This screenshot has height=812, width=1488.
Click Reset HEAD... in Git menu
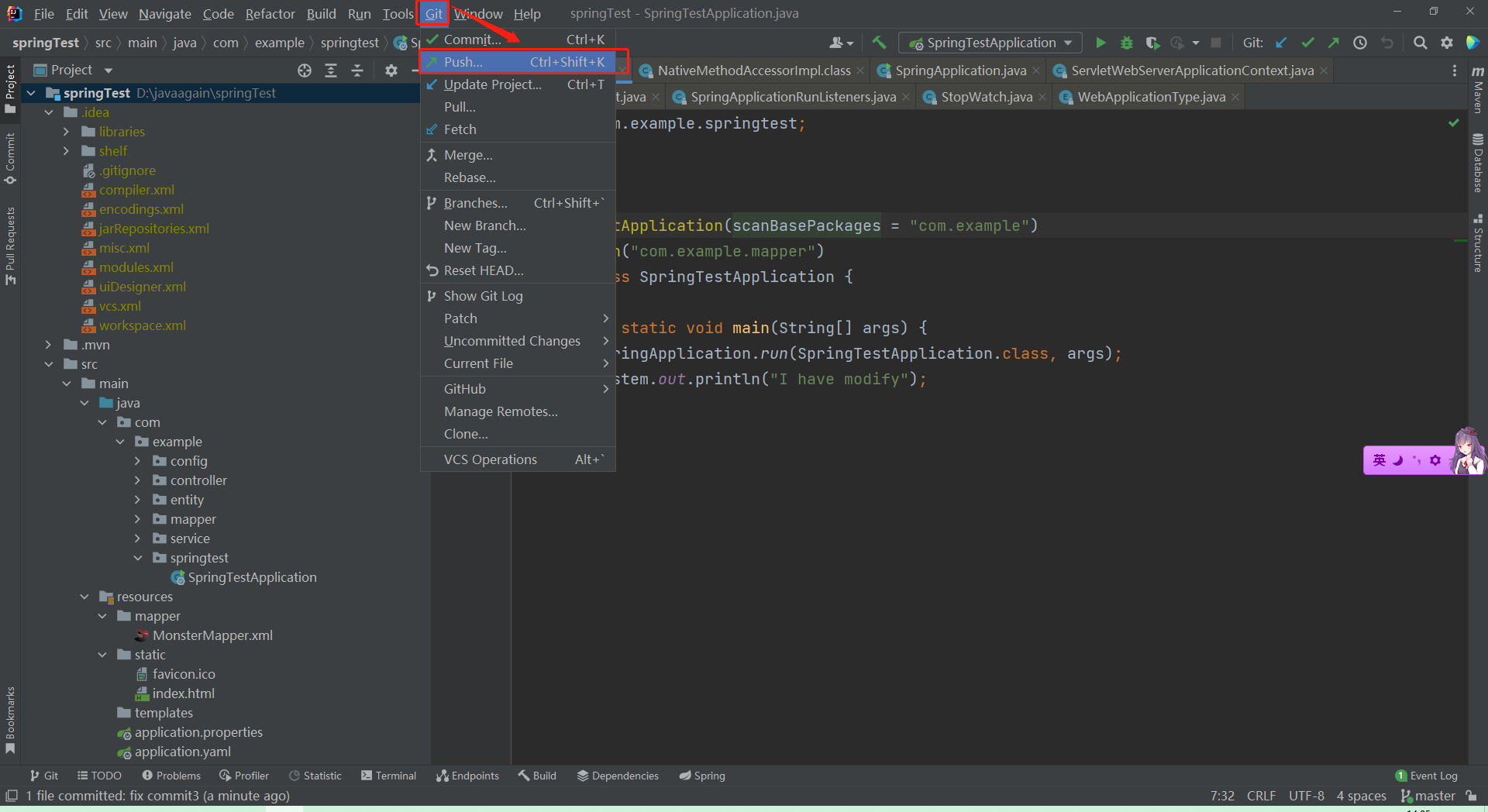tap(518, 270)
